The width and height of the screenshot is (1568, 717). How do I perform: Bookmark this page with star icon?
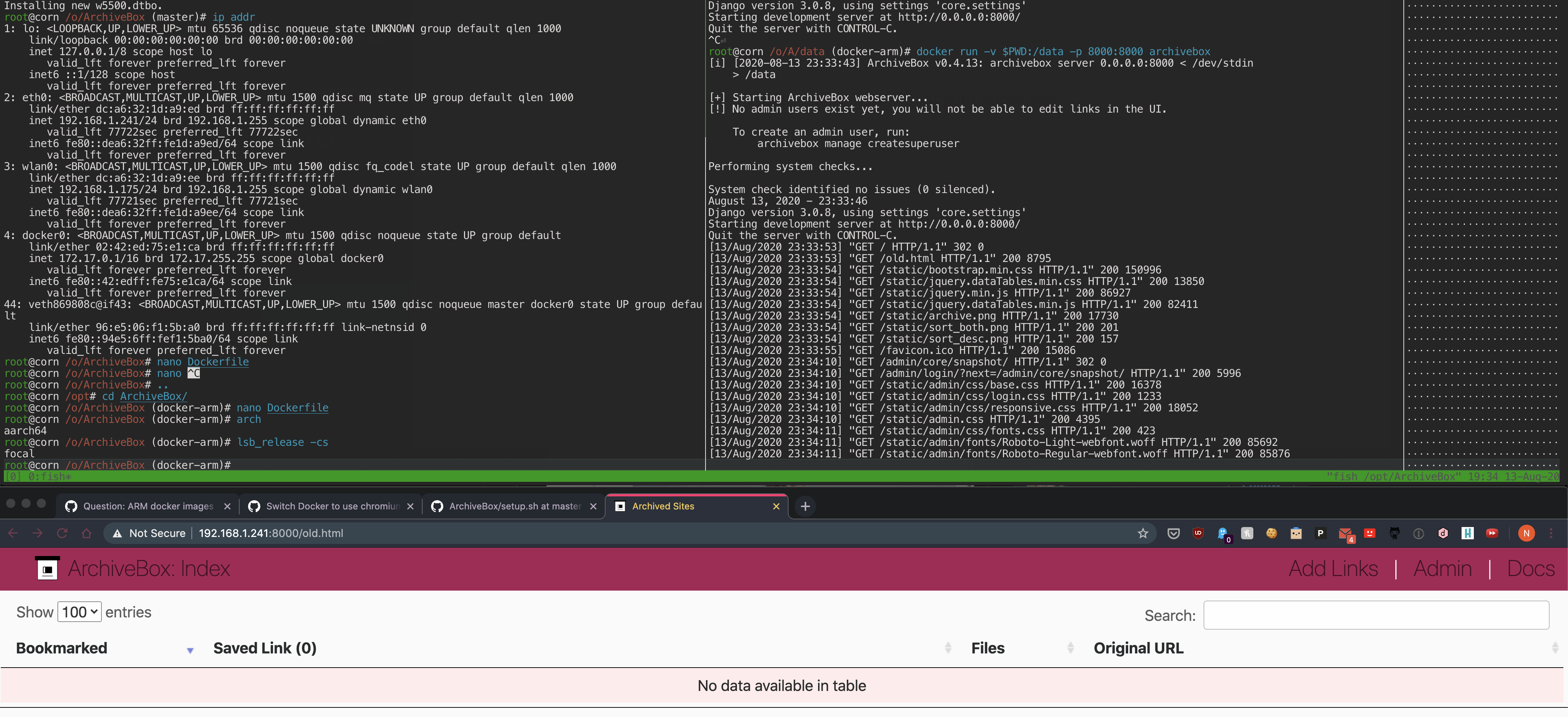click(x=1143, y=534)
